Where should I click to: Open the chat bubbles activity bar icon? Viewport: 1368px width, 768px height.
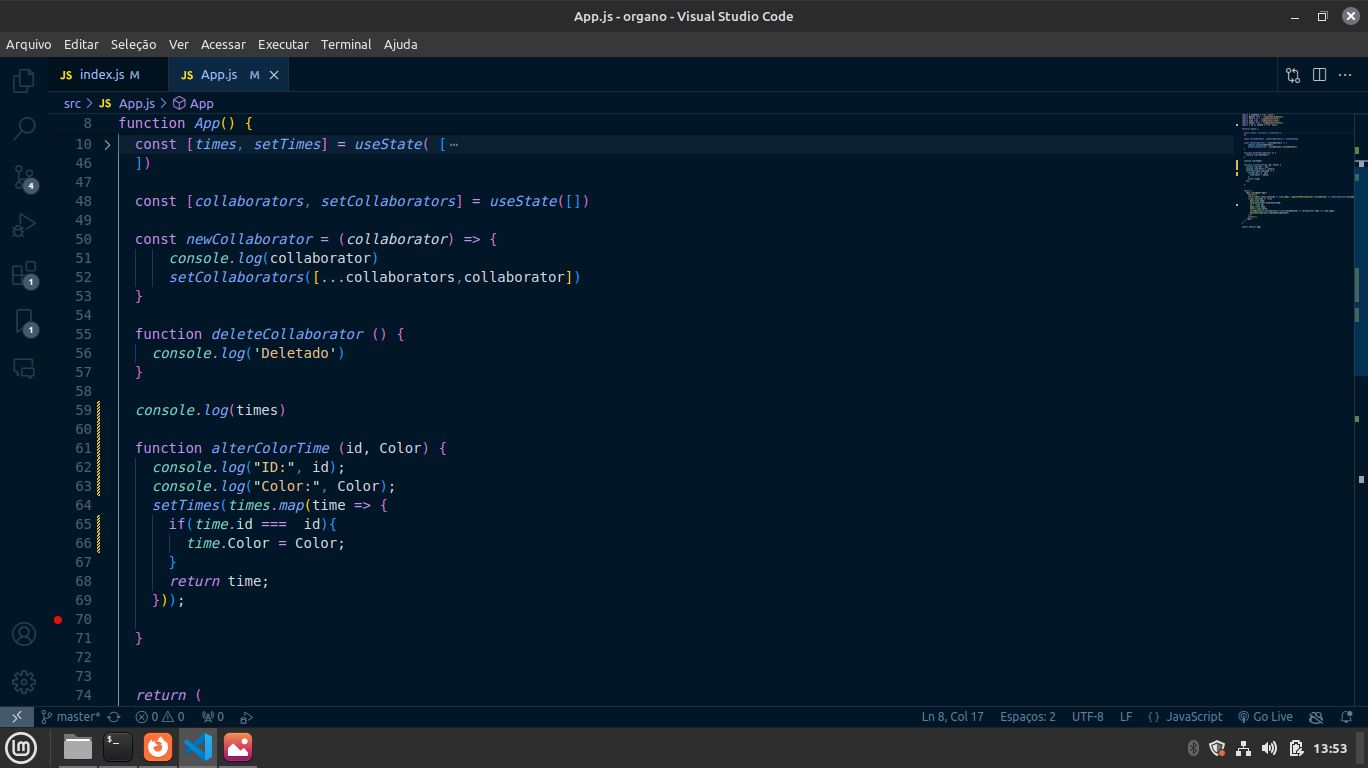(24, 368)
